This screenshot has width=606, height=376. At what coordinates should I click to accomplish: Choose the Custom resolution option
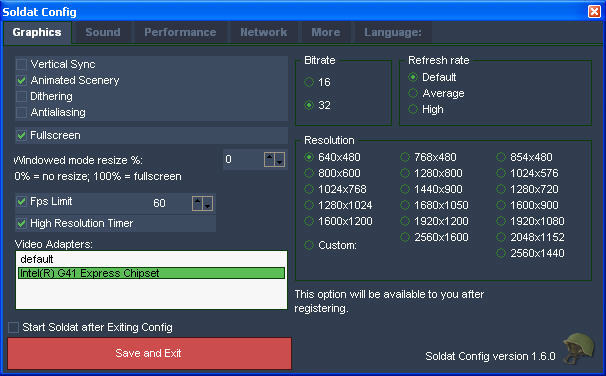309,245
